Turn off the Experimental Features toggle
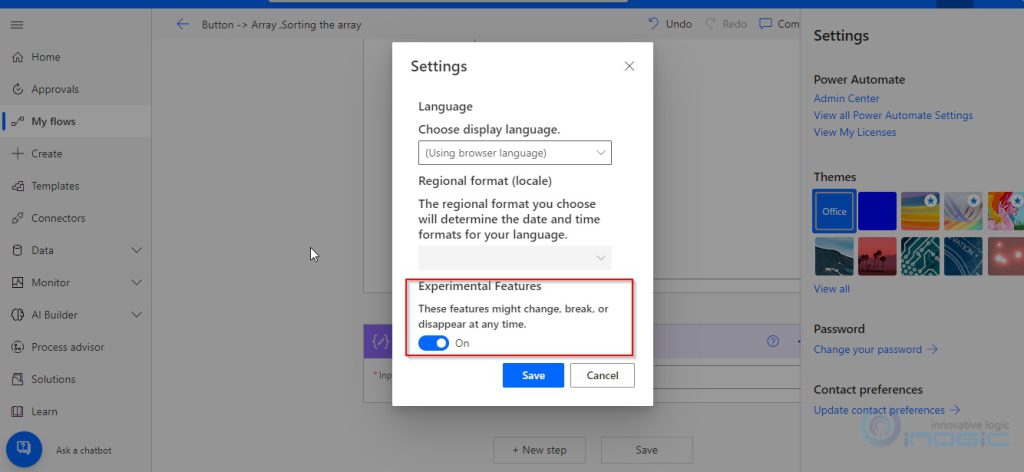 (x=433, y=343)
